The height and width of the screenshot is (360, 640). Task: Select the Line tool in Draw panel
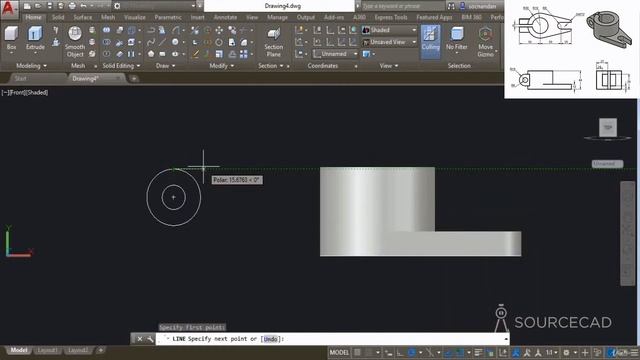pyautogui.click(x=162, y=42)
